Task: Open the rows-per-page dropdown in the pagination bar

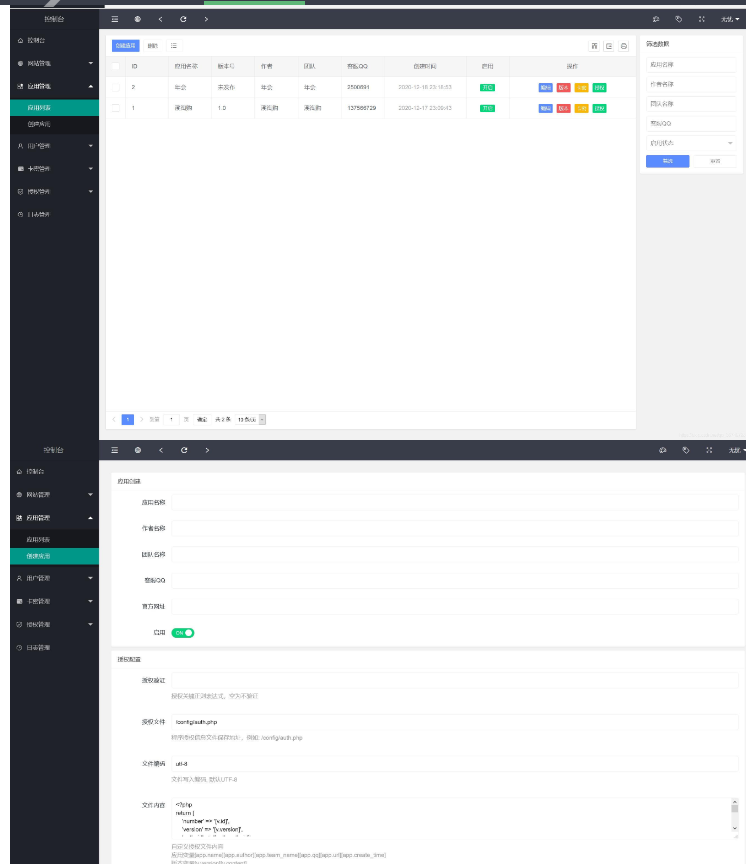Action: (251, 419)
